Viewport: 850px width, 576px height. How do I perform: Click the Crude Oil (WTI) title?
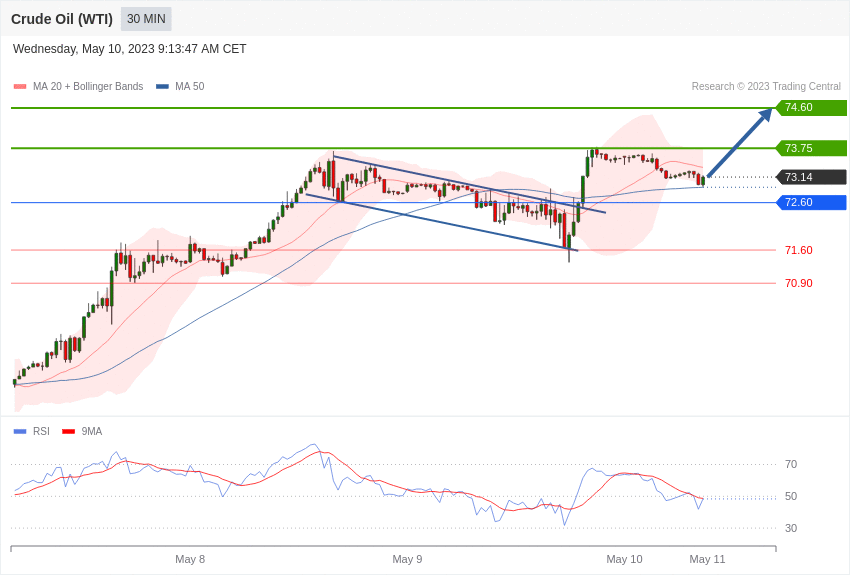pyautogui.click(x=62, y=19)
